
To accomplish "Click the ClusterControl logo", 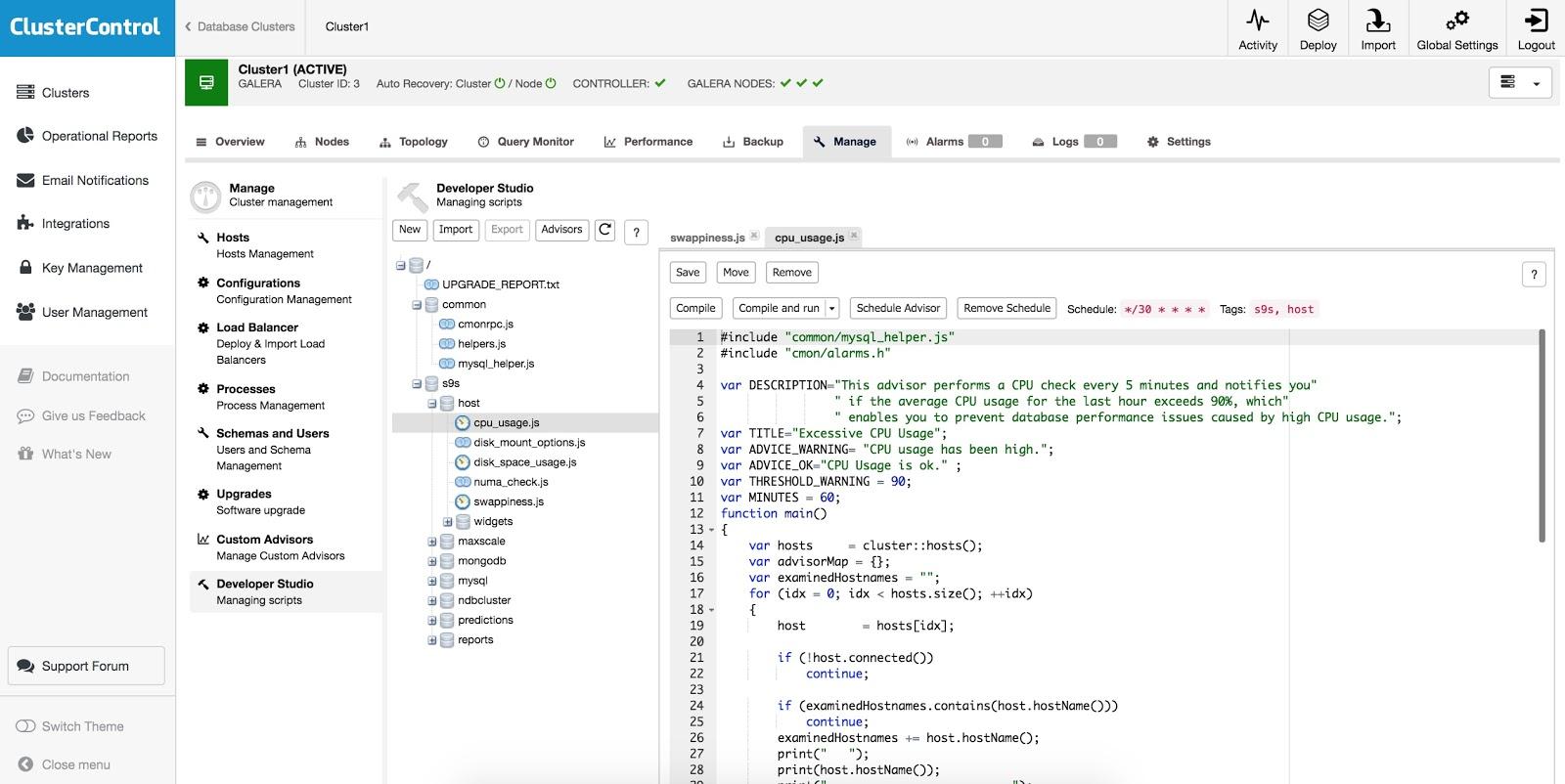I will pos(86,26).
